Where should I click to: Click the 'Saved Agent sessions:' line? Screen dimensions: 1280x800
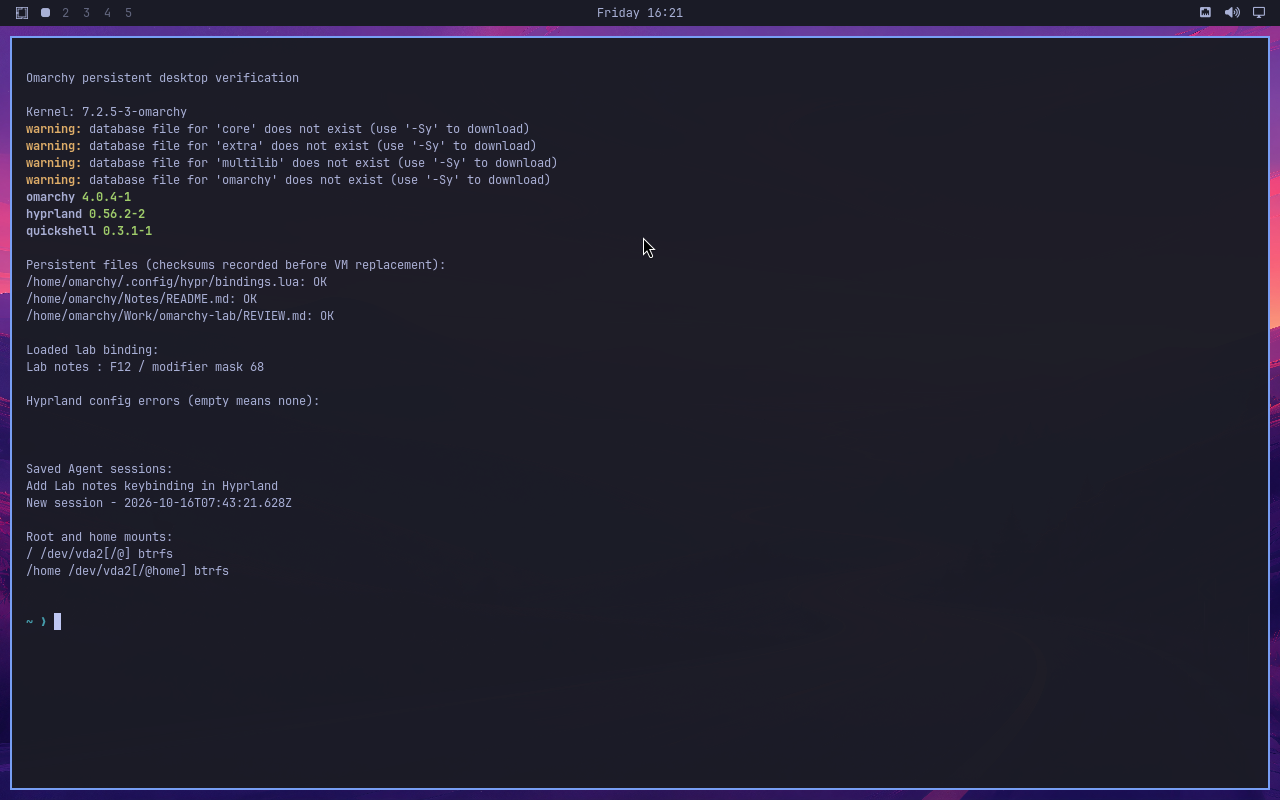(x=99, y=469)
